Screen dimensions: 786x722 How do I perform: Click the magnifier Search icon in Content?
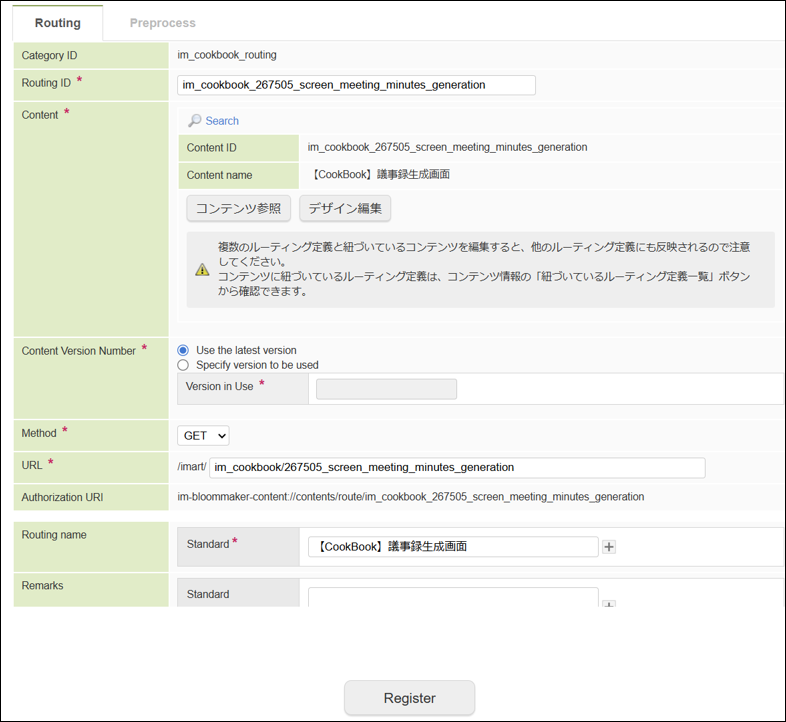click(195, 121)
